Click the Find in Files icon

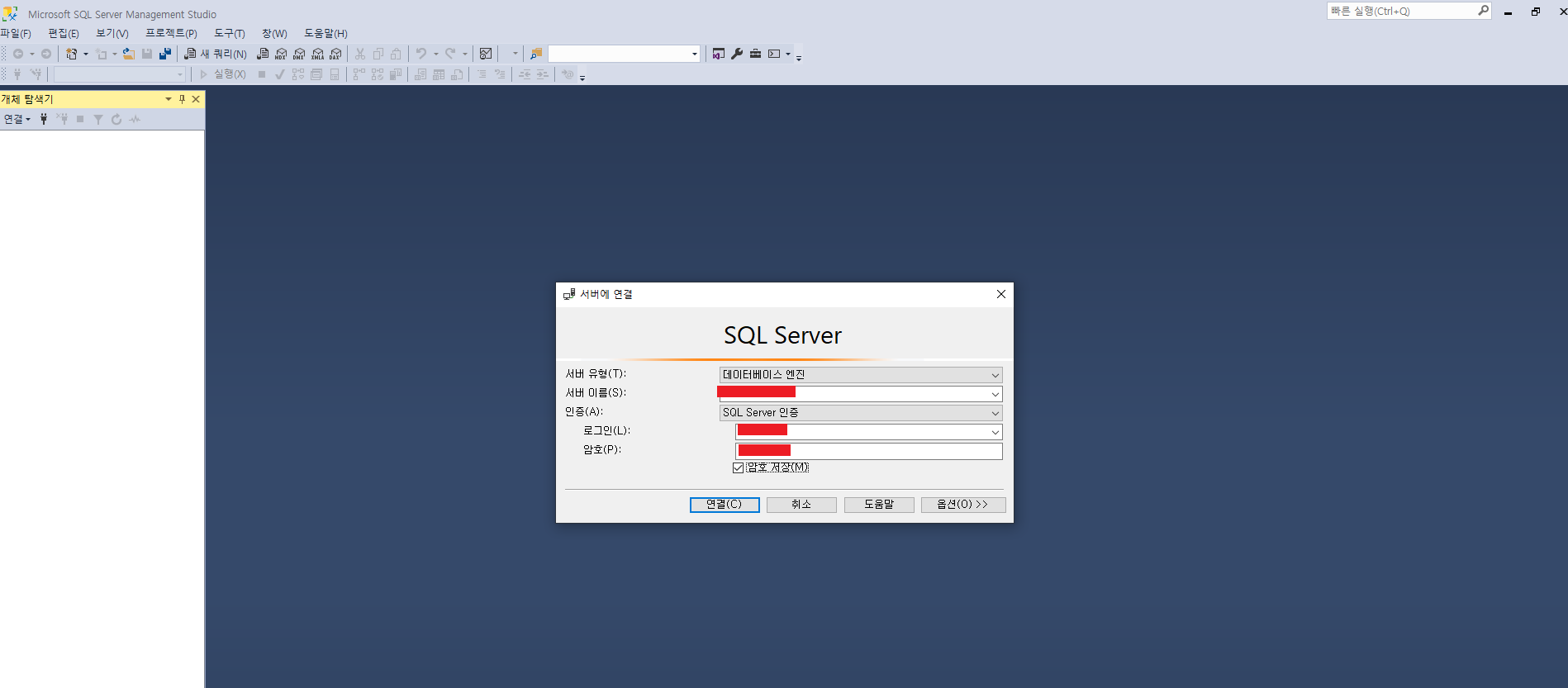click(x=536, y=54)
